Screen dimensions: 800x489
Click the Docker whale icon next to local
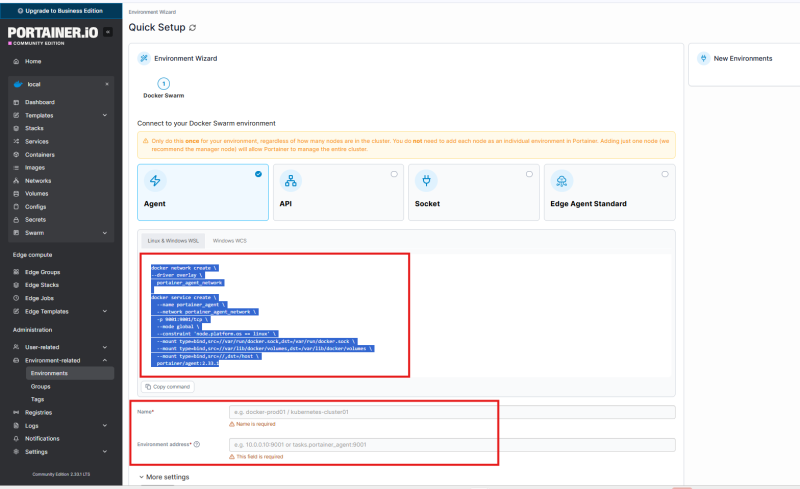(x=18, y=84)
